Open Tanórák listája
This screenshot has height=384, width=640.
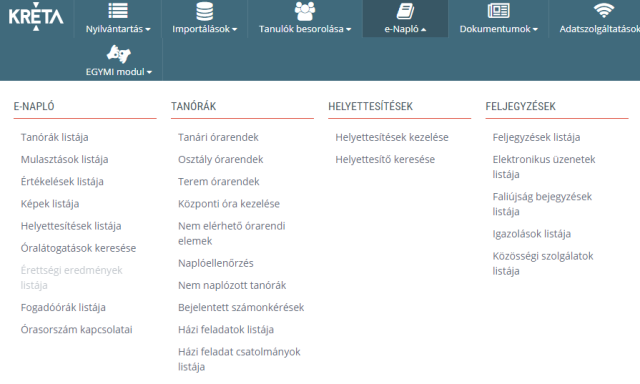click(55, 138)
